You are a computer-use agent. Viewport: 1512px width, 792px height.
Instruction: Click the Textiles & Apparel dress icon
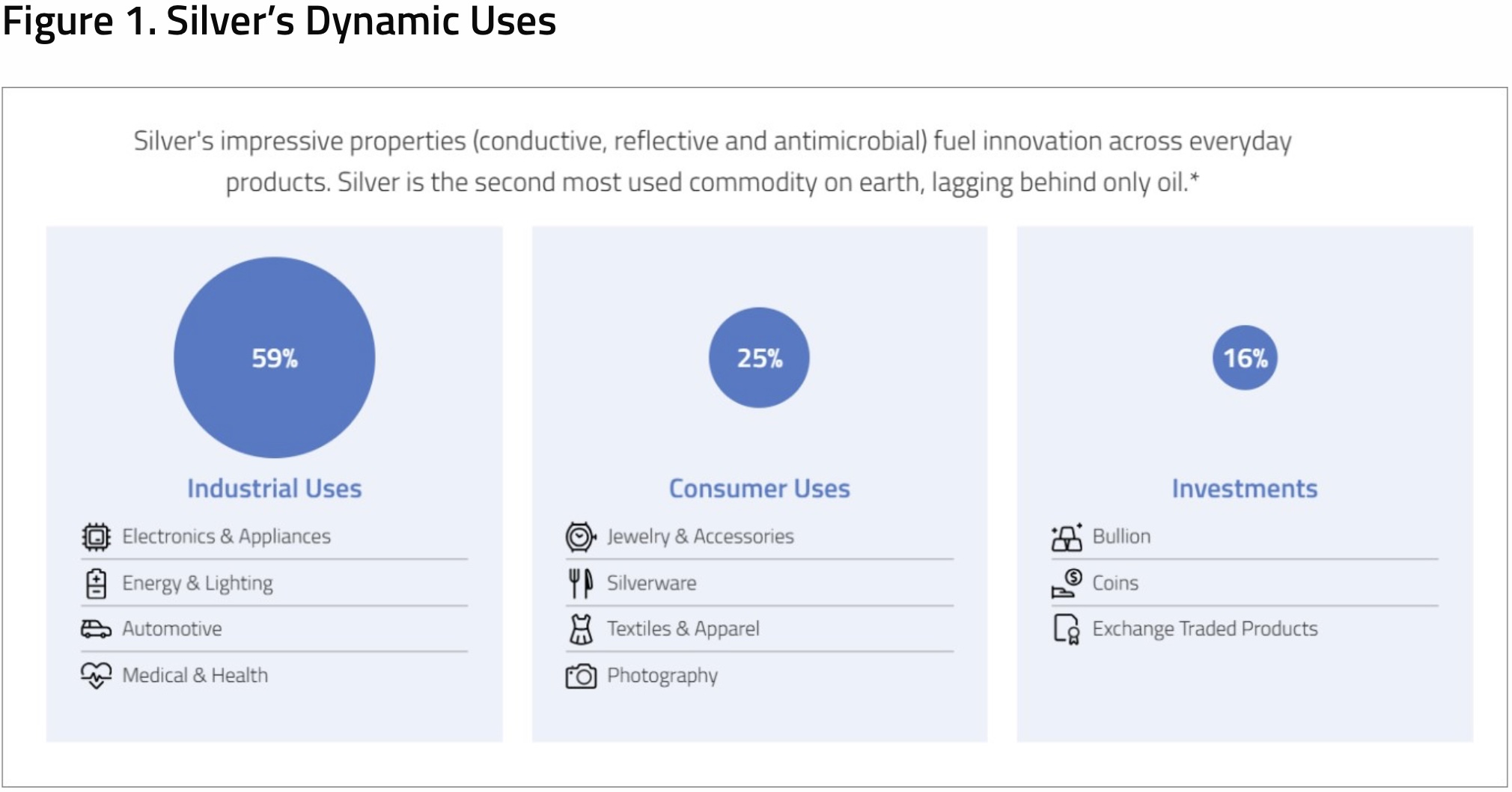tap(581, 630)
